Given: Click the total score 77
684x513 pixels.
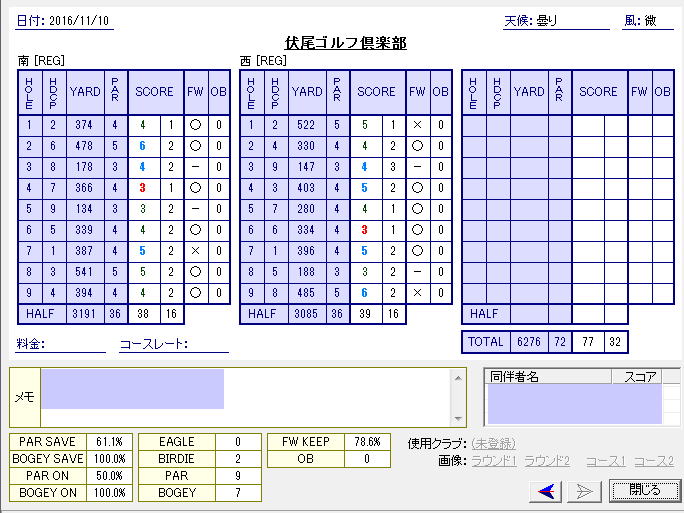Looking at the screenshot, I should 588,342.
